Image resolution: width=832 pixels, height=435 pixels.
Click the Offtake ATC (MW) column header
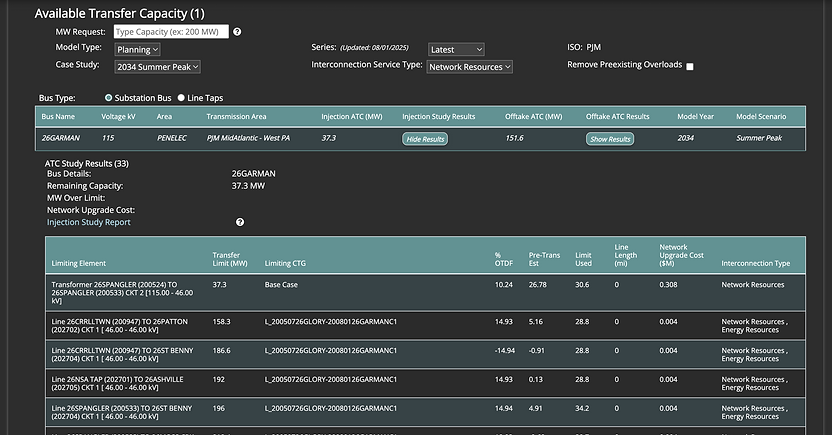[533, 117]
